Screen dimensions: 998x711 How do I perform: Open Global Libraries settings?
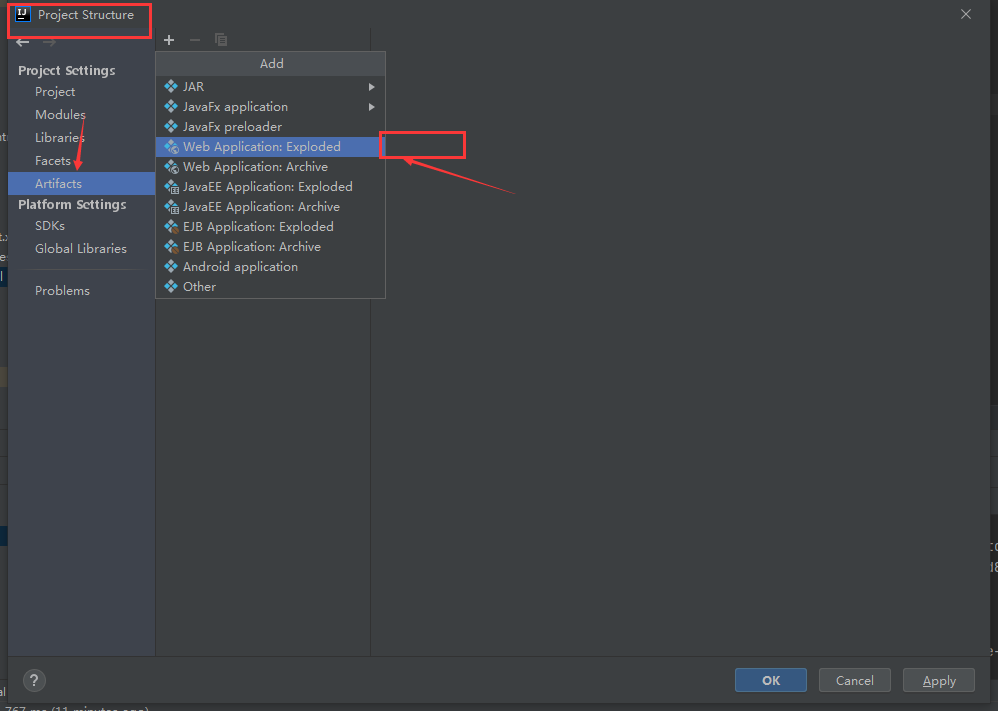81,248
